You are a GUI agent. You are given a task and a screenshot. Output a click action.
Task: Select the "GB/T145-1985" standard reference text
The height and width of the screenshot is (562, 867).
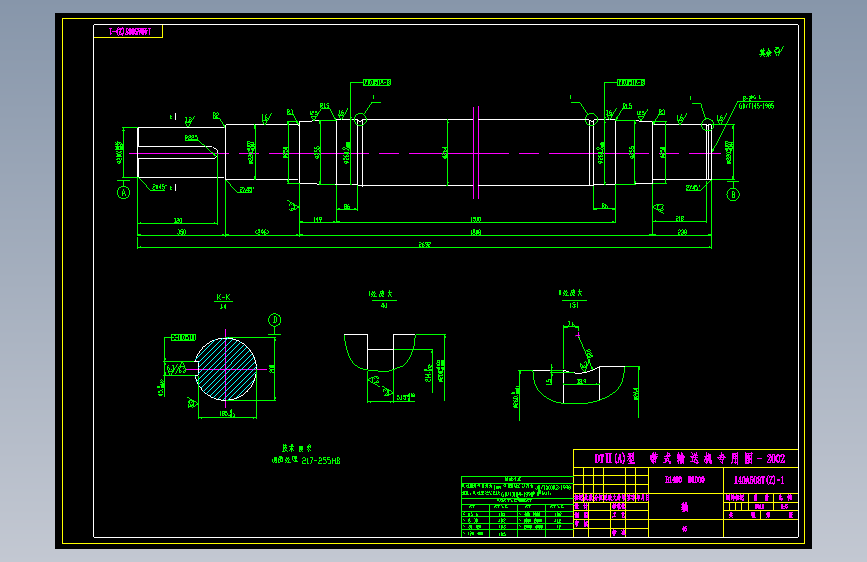point(756,106)
